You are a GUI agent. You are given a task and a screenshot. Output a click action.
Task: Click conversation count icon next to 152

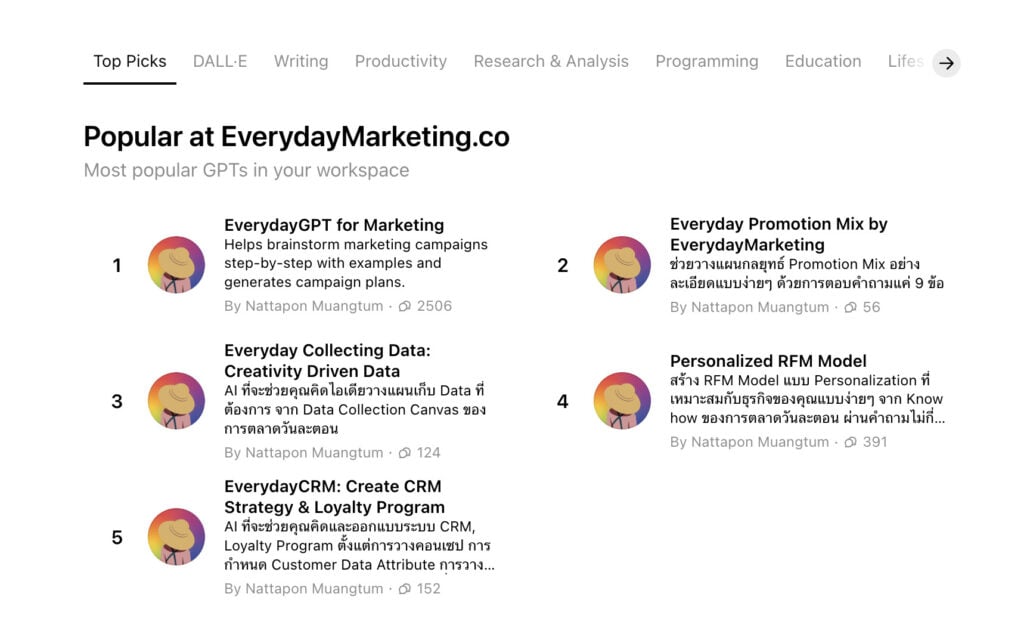[x=405, y=589]
